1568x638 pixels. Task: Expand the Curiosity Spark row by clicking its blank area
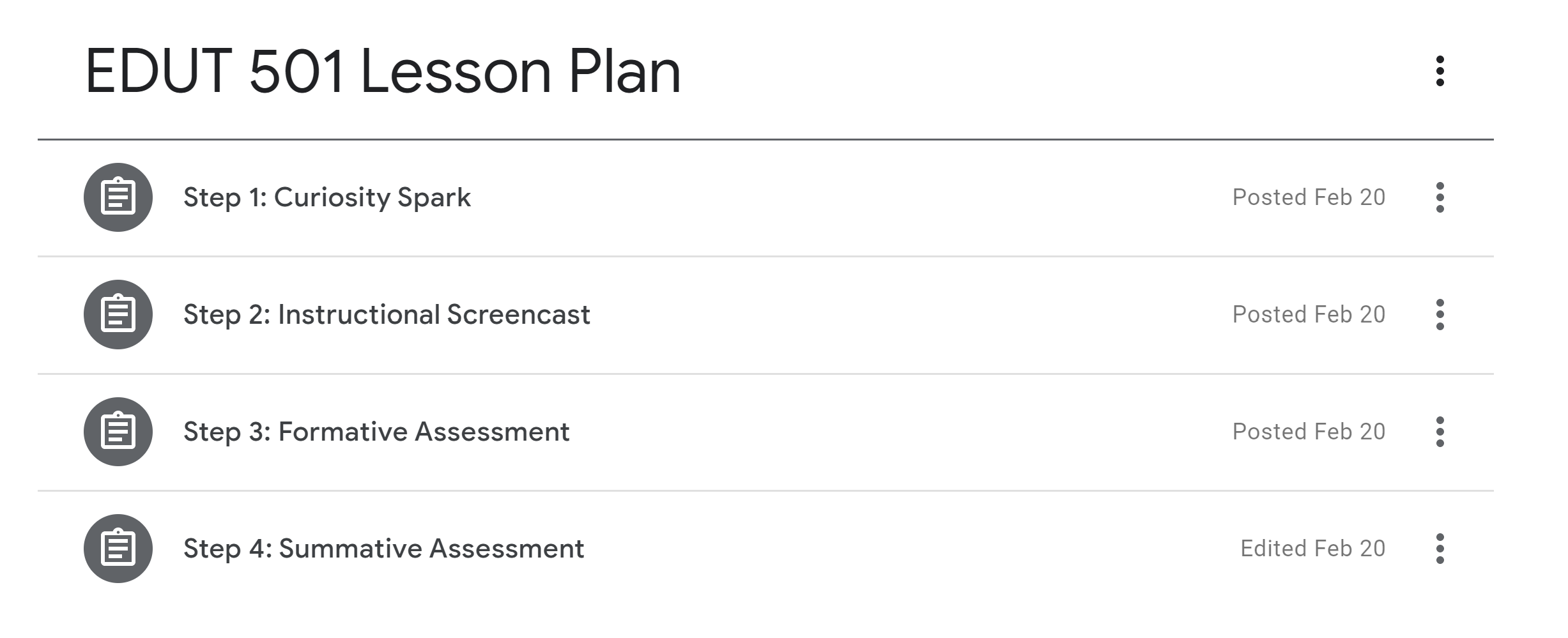point(831,197)
